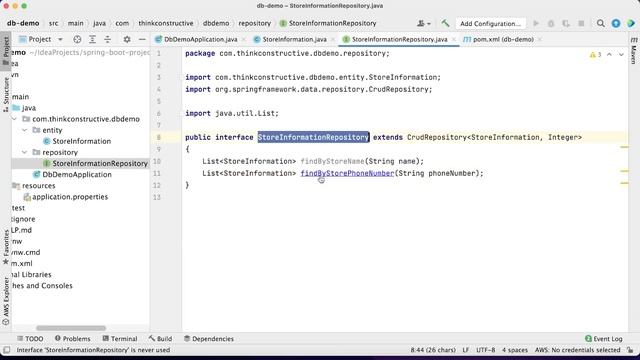
Task: Click the colorful plugin icon at toolbar end
Action: coord(631,23)
